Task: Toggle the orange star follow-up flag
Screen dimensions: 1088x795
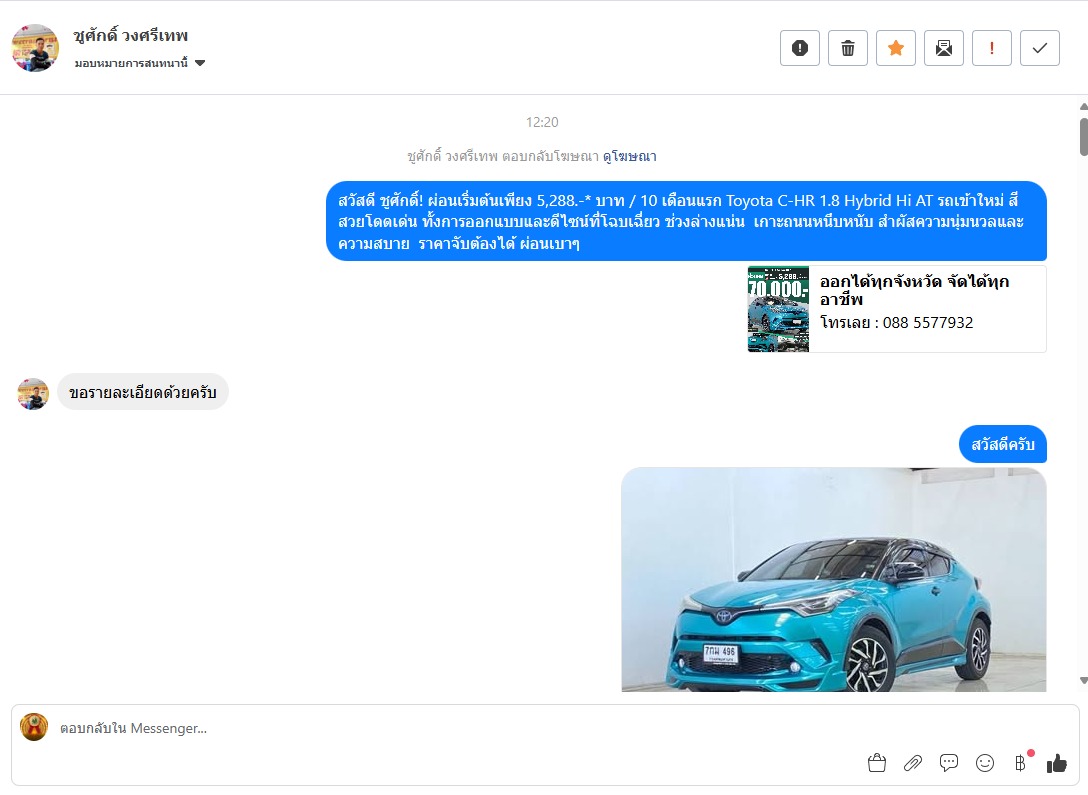Action: coord(895,49)
